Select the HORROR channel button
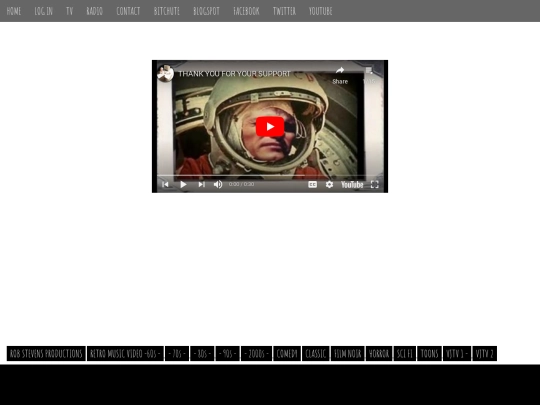This screenshot has height=405, width=540. click(x=379, y=353)
